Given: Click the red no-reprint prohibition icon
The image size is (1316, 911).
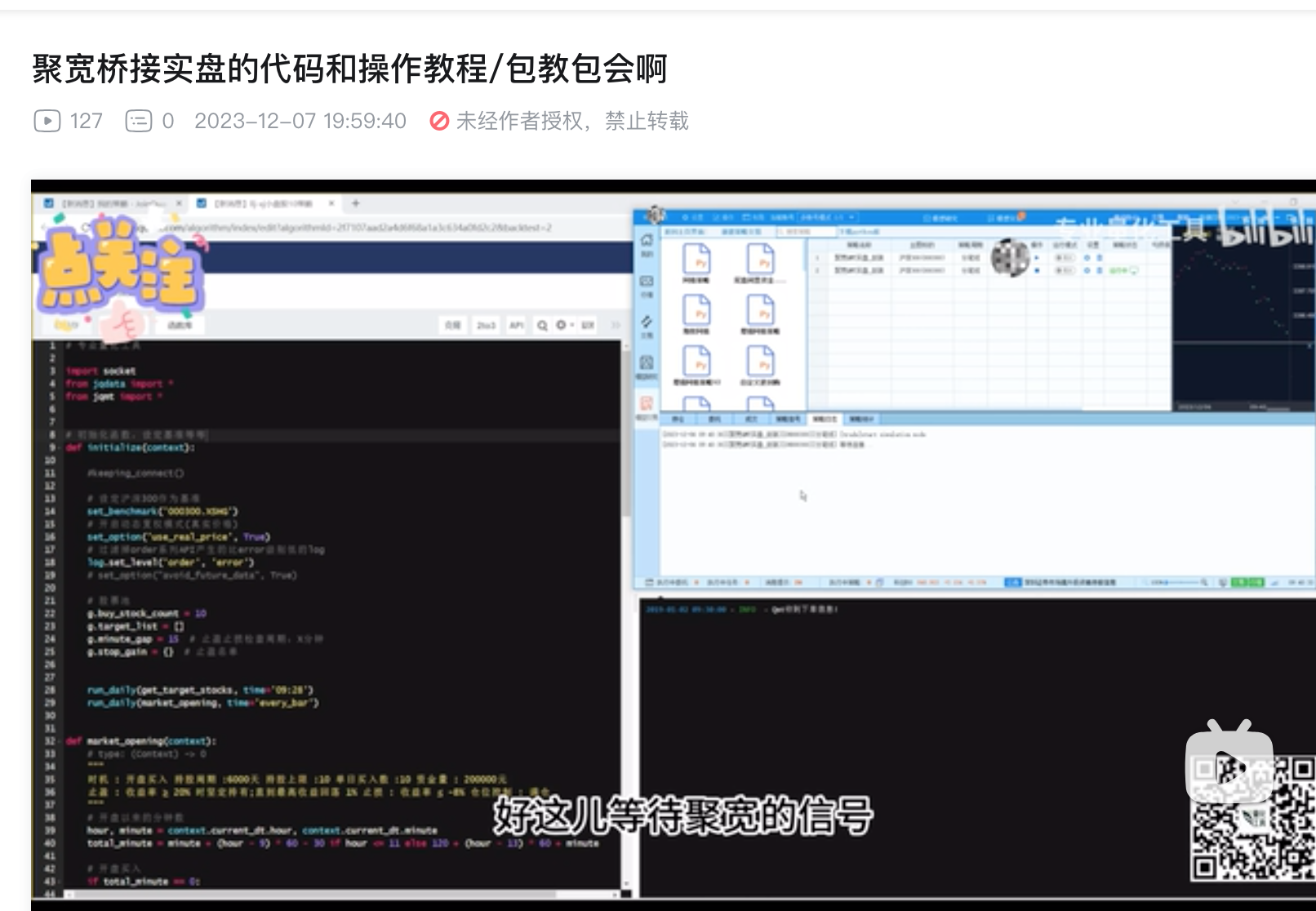Looking at the screenshot, I should point(439,121).
